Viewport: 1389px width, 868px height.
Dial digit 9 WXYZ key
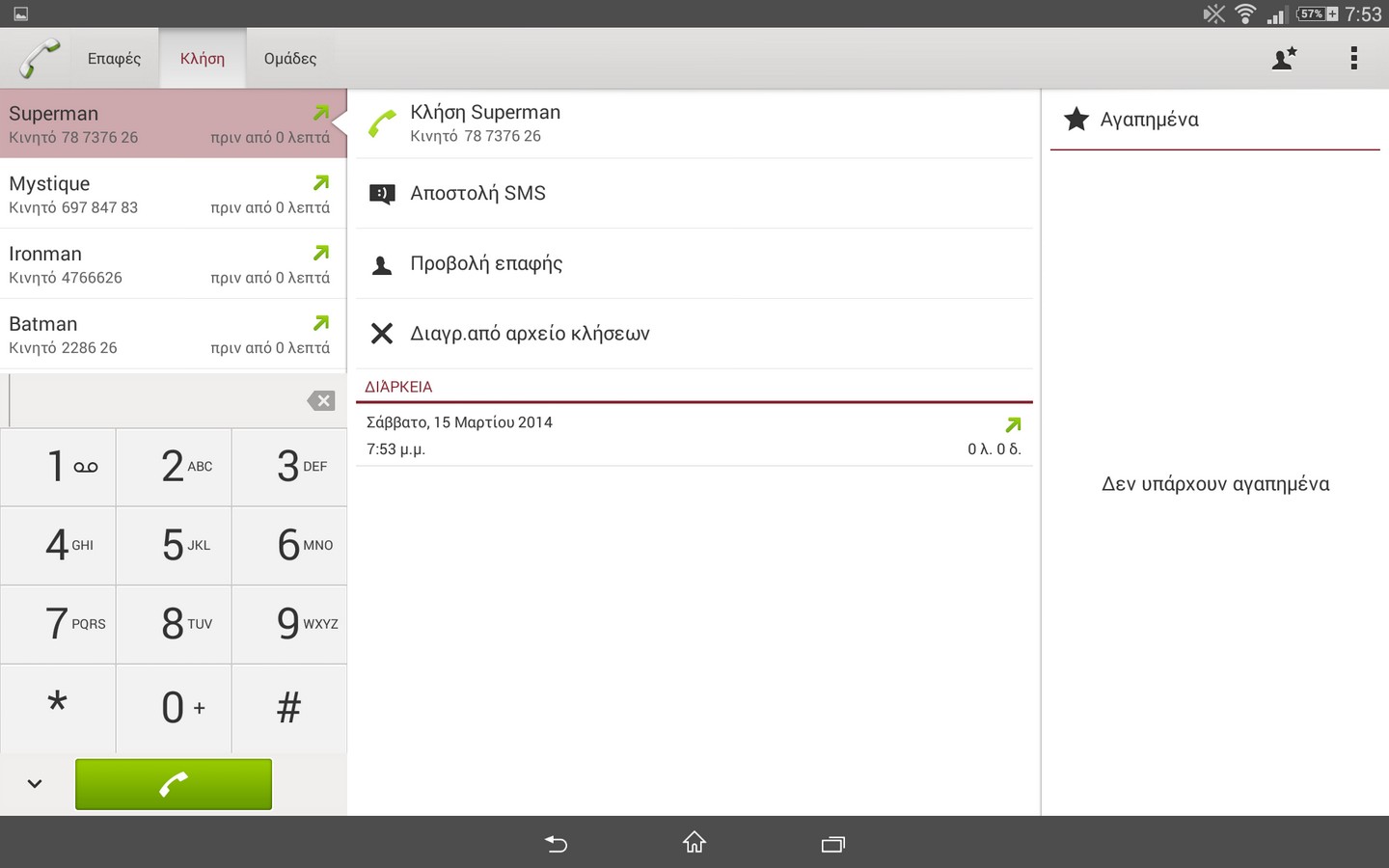click(289, 625)
